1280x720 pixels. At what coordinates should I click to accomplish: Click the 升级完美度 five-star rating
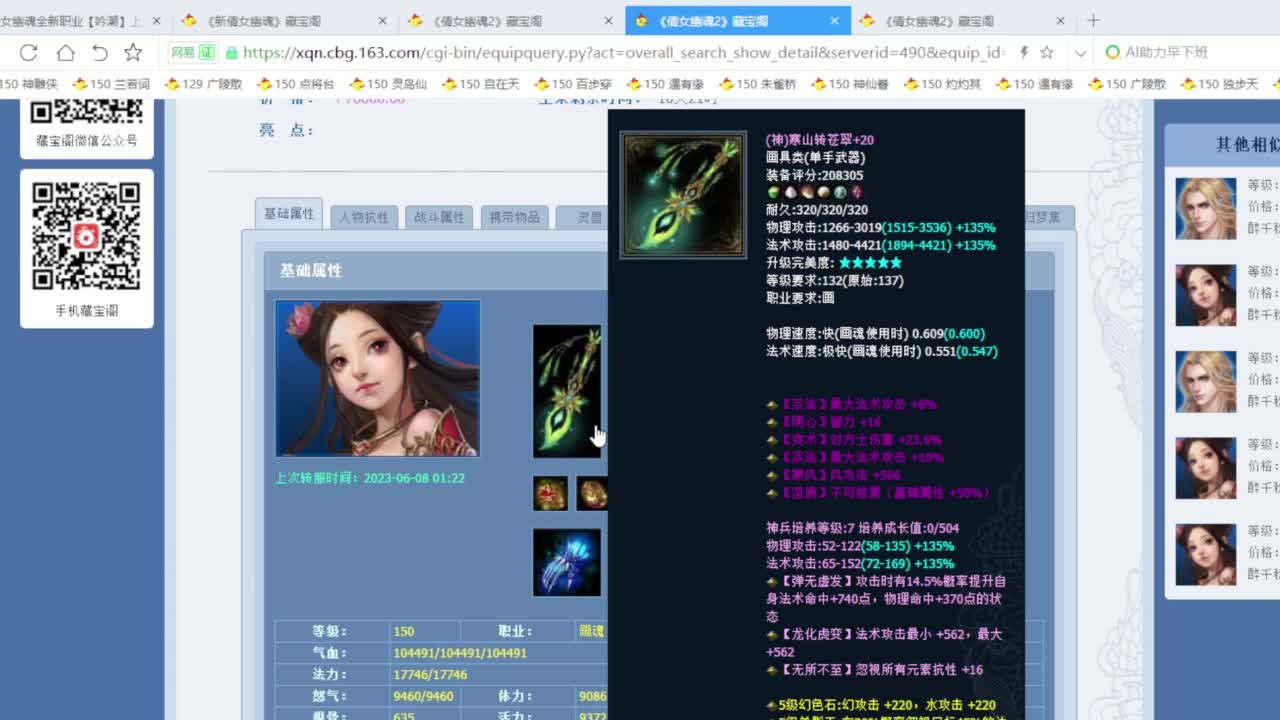click(x=870, y=263)
